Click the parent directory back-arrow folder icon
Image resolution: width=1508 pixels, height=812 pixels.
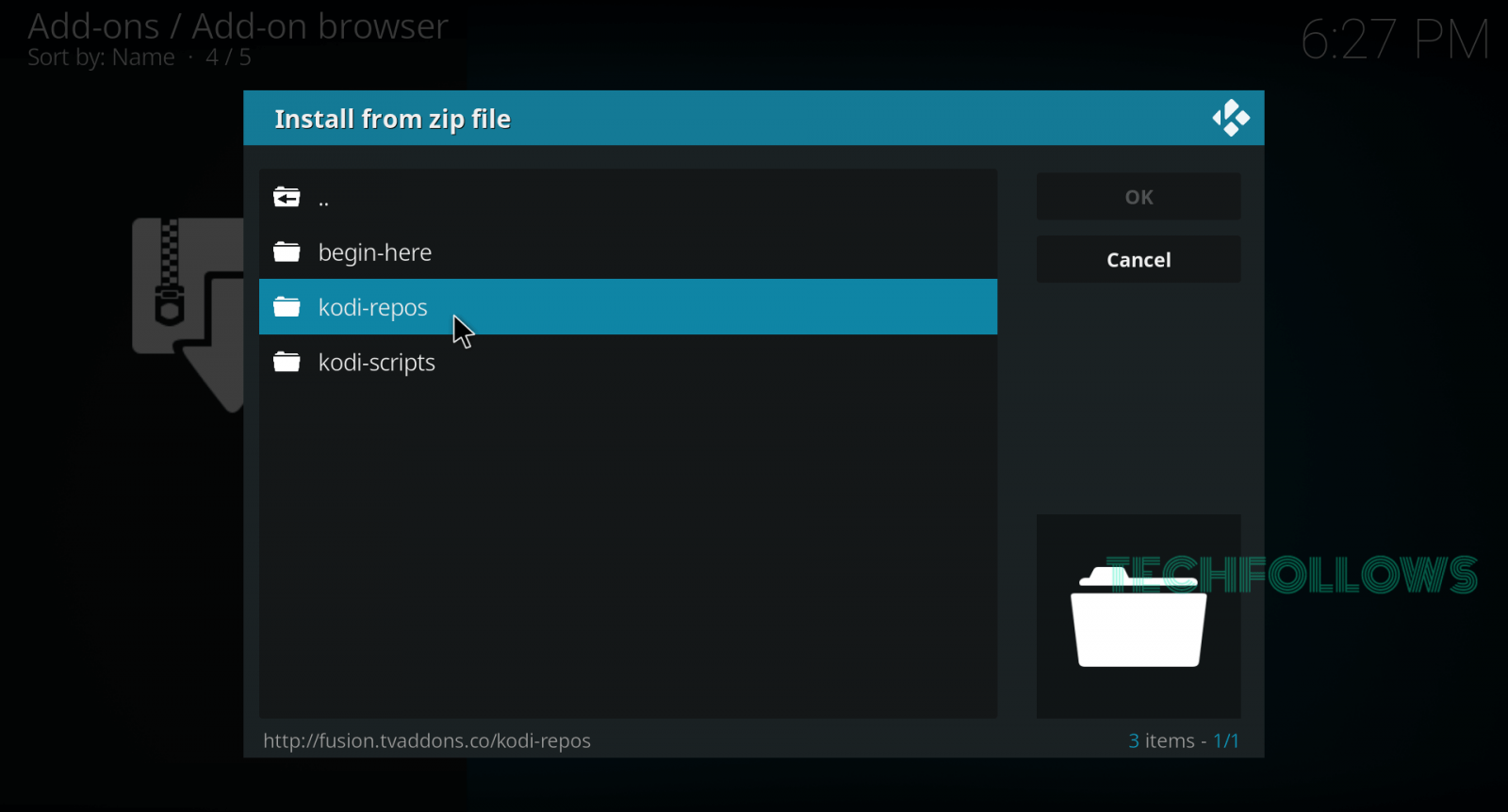click(287, 197)
